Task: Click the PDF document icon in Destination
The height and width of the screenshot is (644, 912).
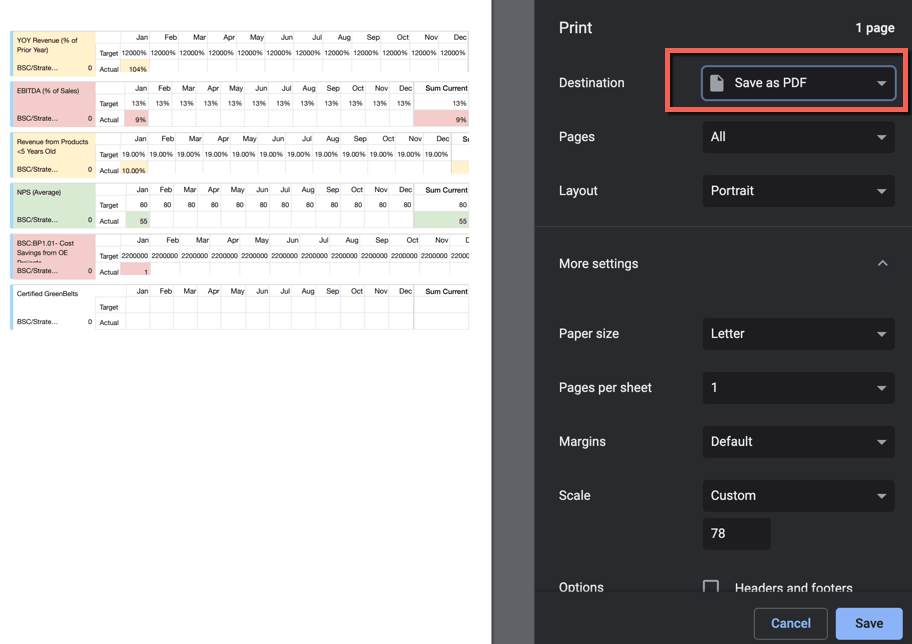Action: [x=717, y=83]
